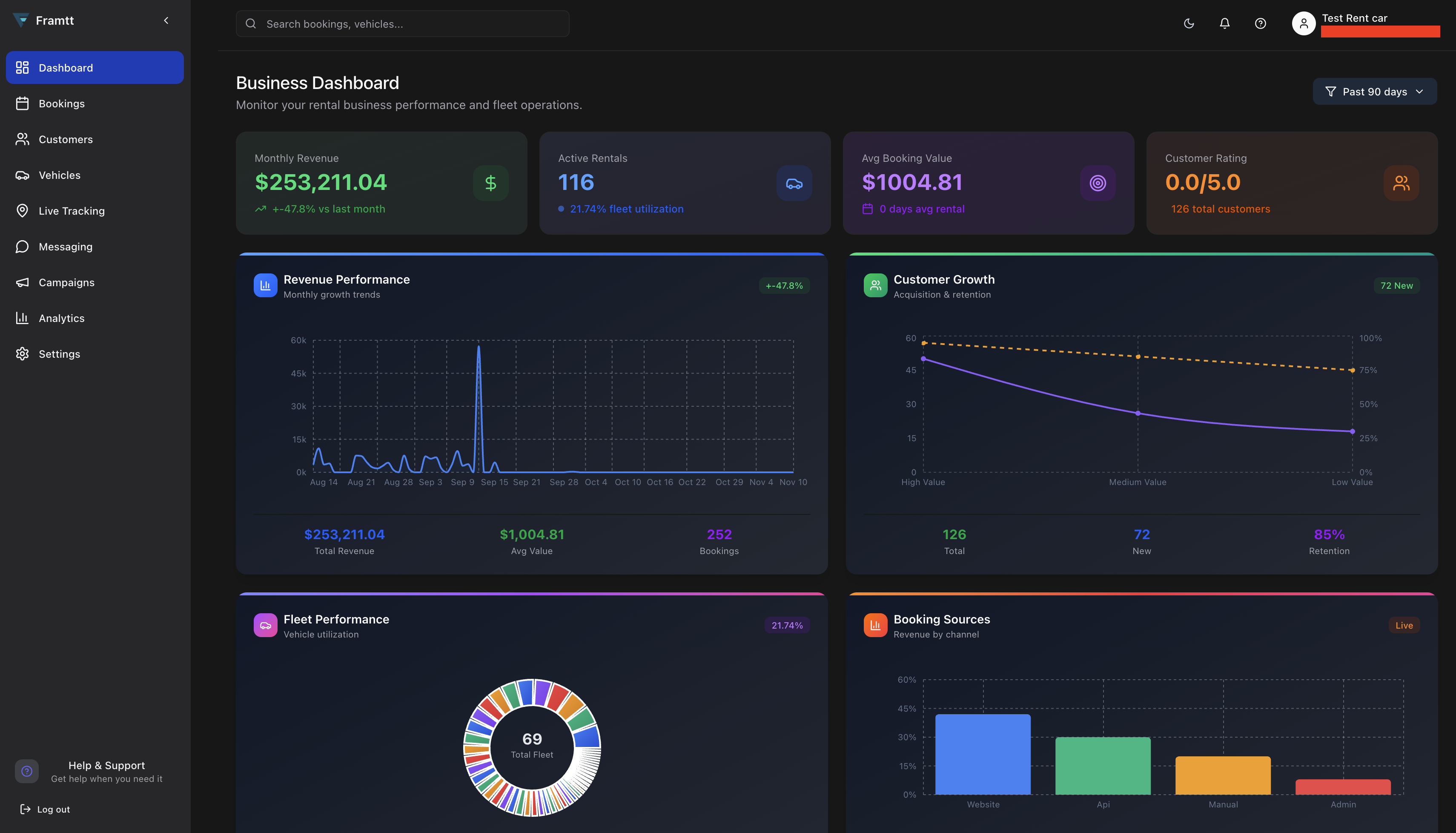Open the Vehicles page
Viewport: 1456px width, 833px height.
click(60, 175)
